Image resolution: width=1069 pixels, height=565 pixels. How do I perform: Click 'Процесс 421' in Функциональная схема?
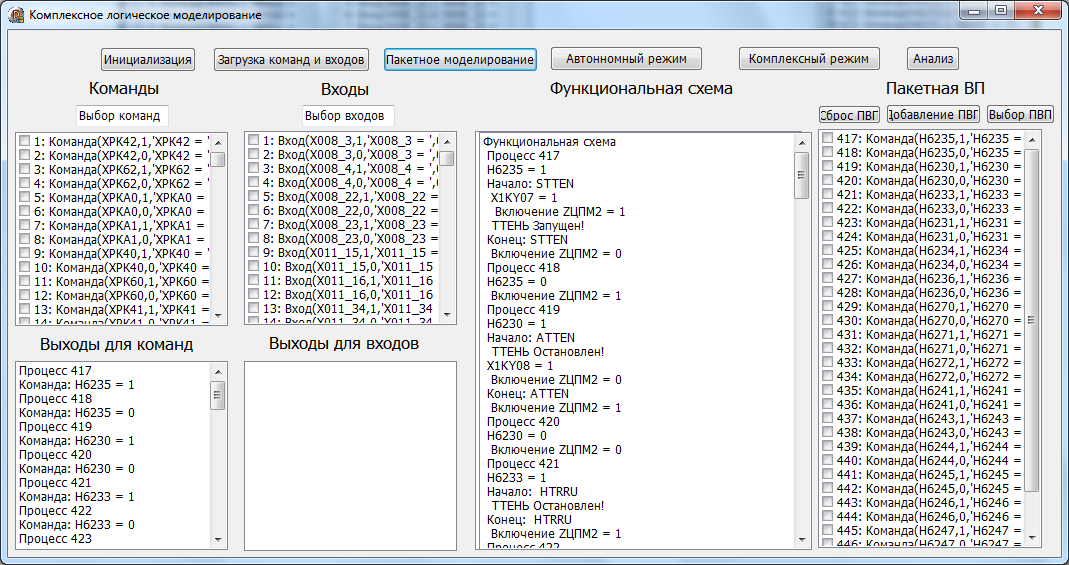point(523,464)
